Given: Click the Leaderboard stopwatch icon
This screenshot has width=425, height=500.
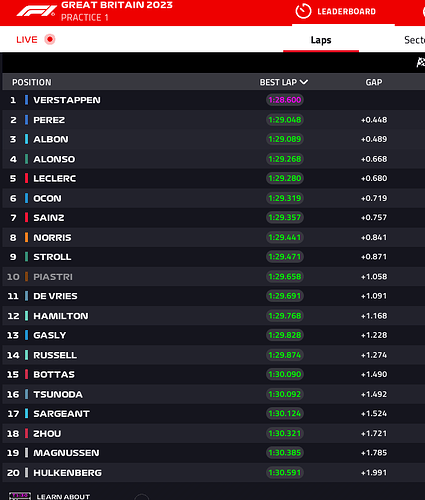Looking at the screenshot, I should (x=303, y=11).
